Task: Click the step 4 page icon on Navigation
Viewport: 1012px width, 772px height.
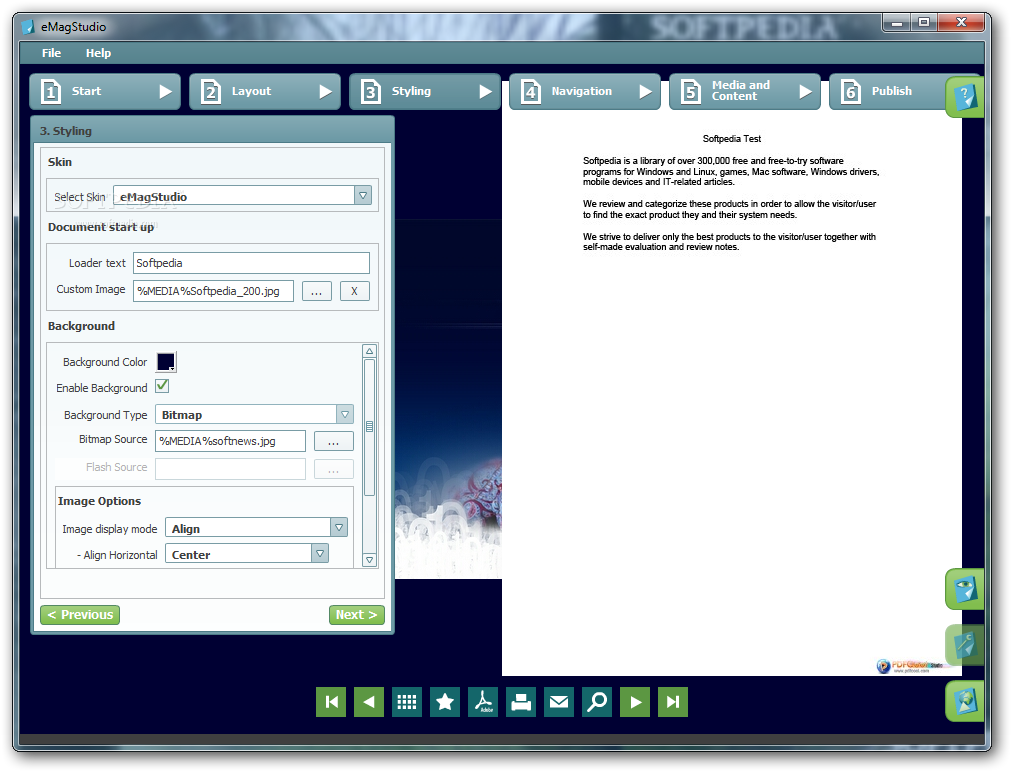Action: click(x=531, y=92)
